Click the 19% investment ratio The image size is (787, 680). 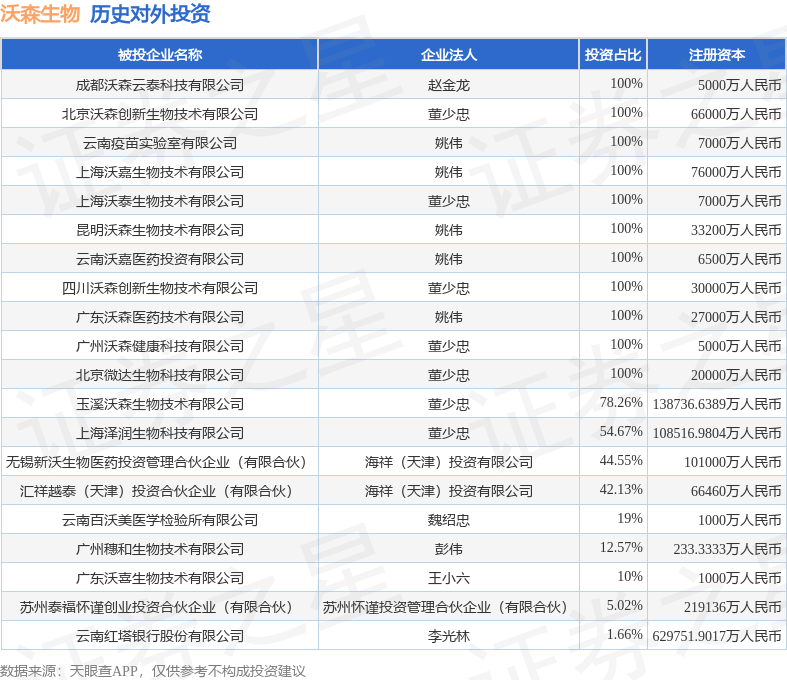630,518
